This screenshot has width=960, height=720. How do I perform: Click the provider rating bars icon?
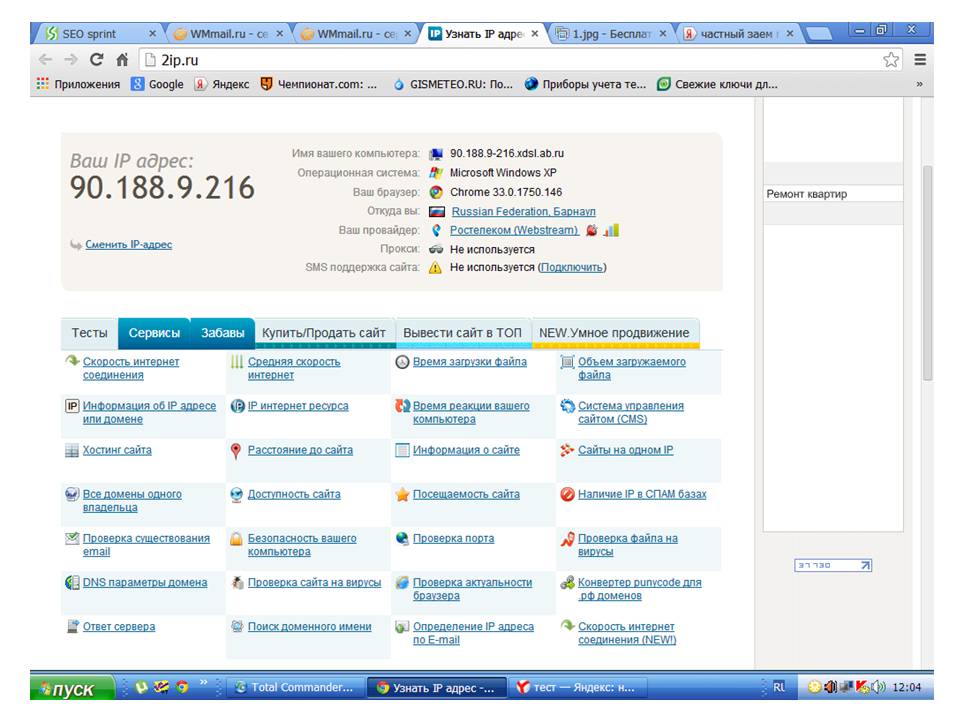611,230
